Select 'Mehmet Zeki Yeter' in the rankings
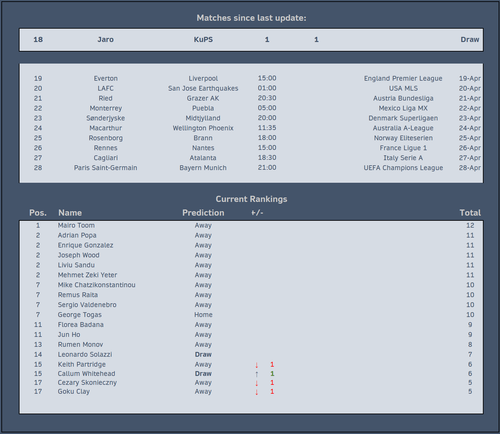 point(87,275)
